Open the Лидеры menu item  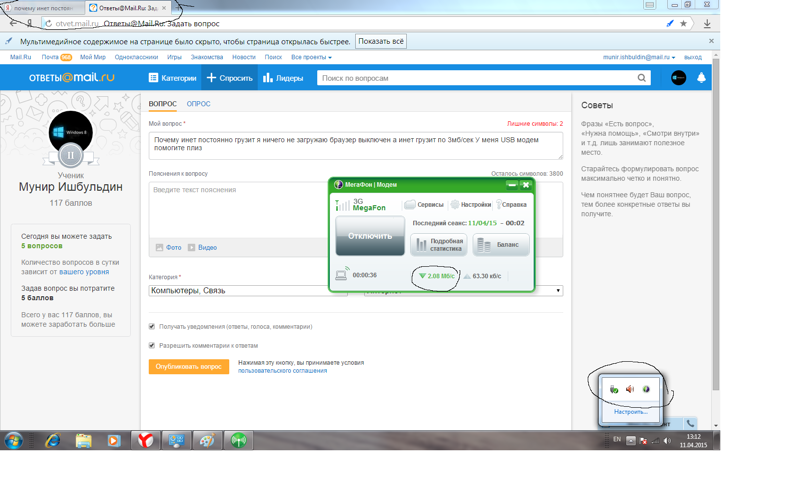[283, 78]
